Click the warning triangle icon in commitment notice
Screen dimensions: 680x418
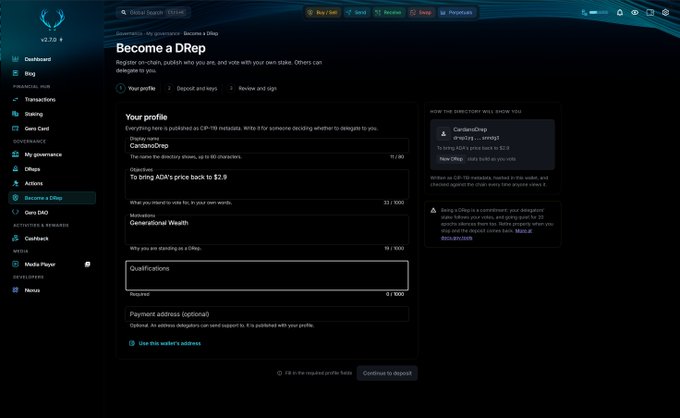coord(433,210)
